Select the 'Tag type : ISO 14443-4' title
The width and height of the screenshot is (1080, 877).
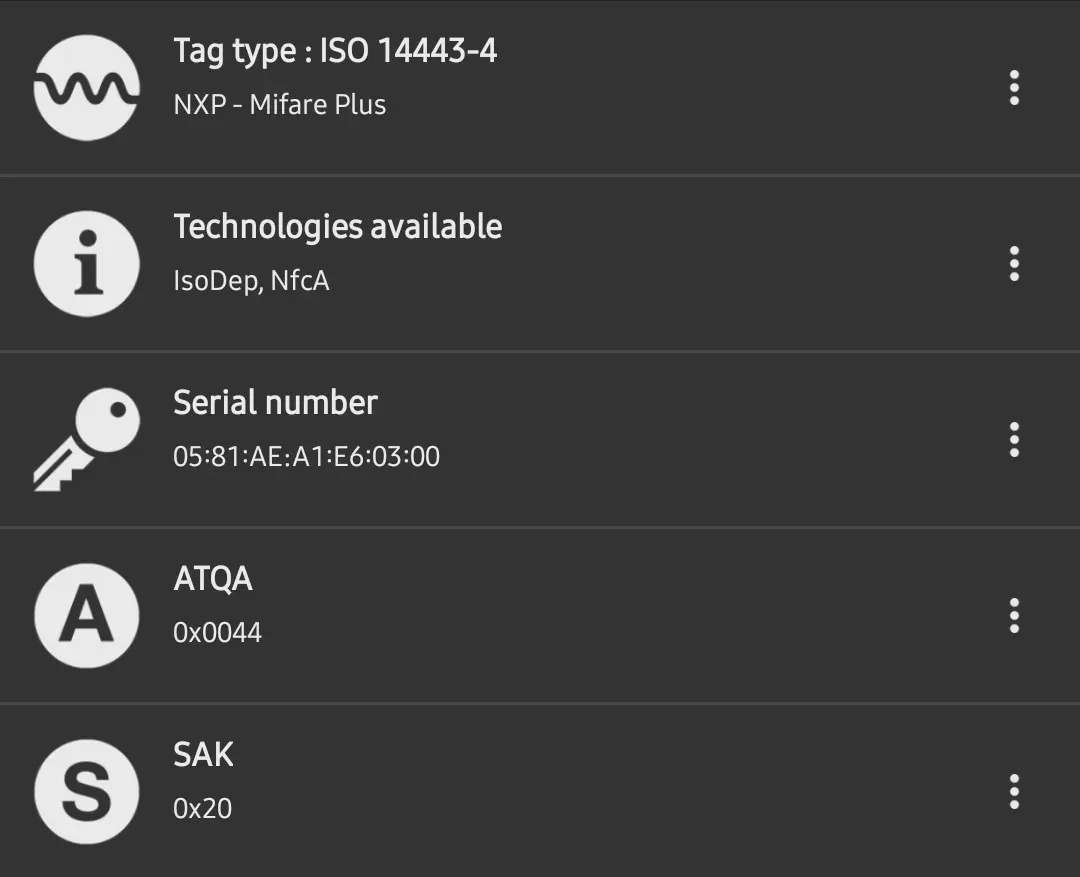[335, 51]
